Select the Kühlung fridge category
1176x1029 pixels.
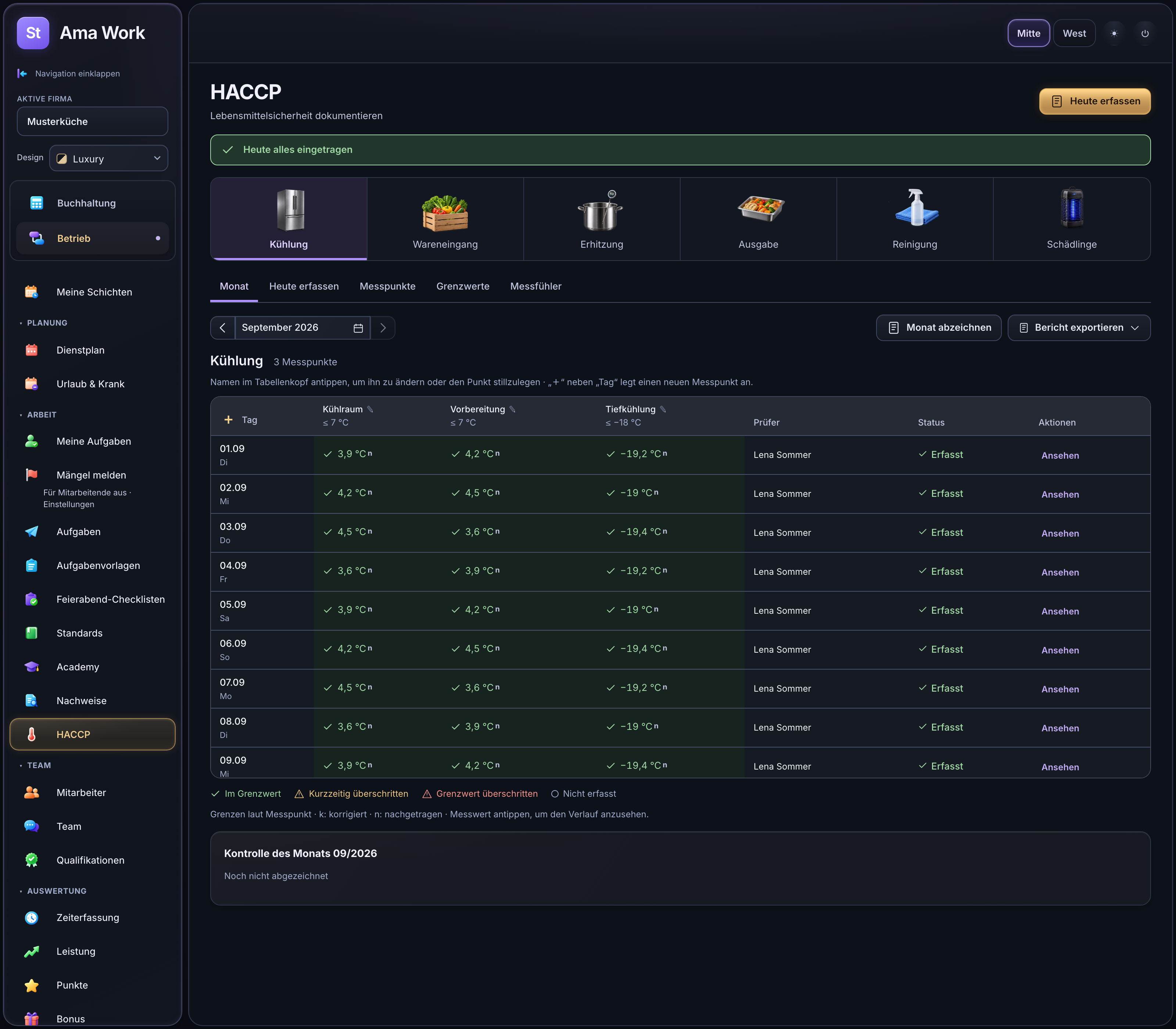coord(289,219)
